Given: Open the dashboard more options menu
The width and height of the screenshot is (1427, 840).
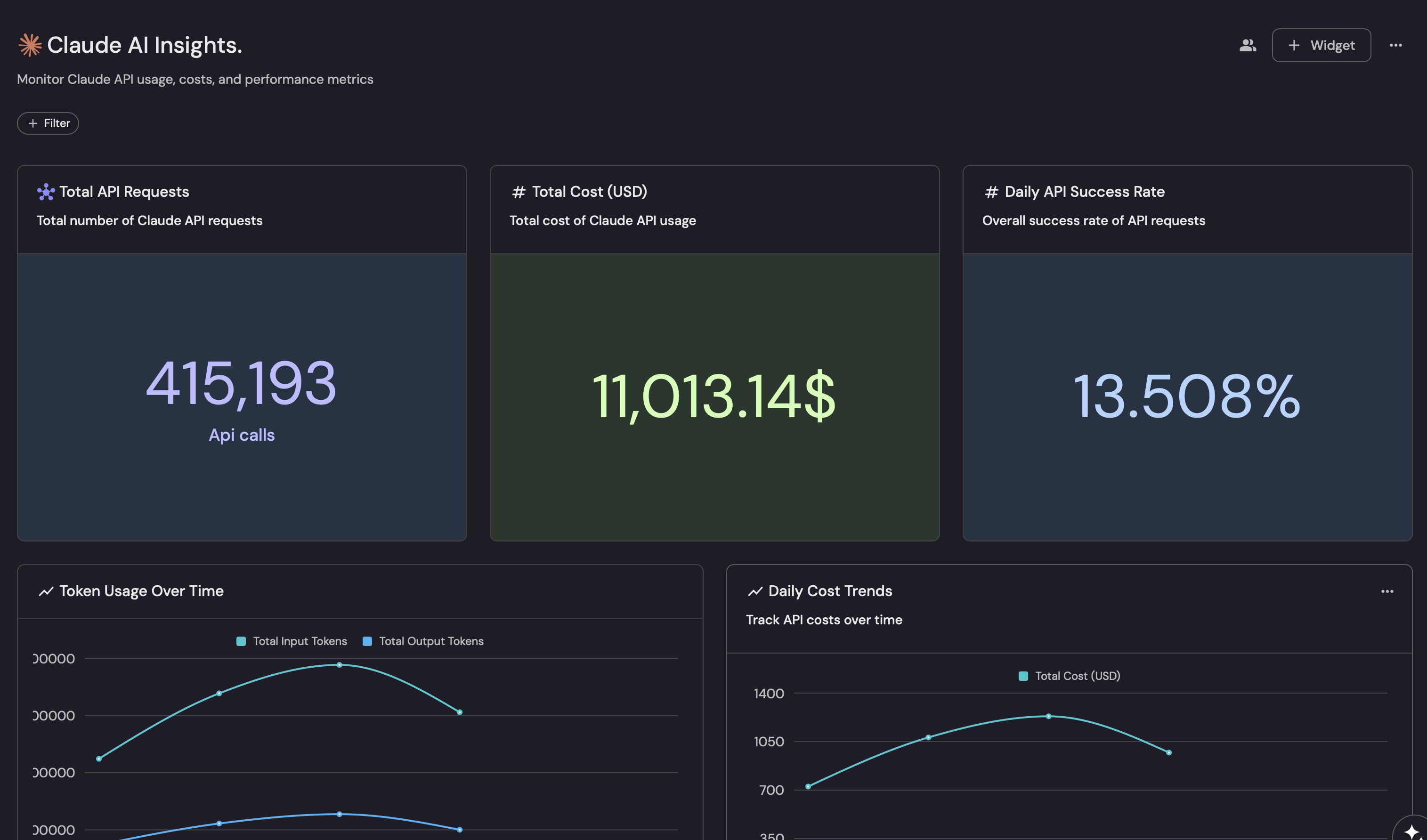Looking at the screenshot, I should (1395, 45).
